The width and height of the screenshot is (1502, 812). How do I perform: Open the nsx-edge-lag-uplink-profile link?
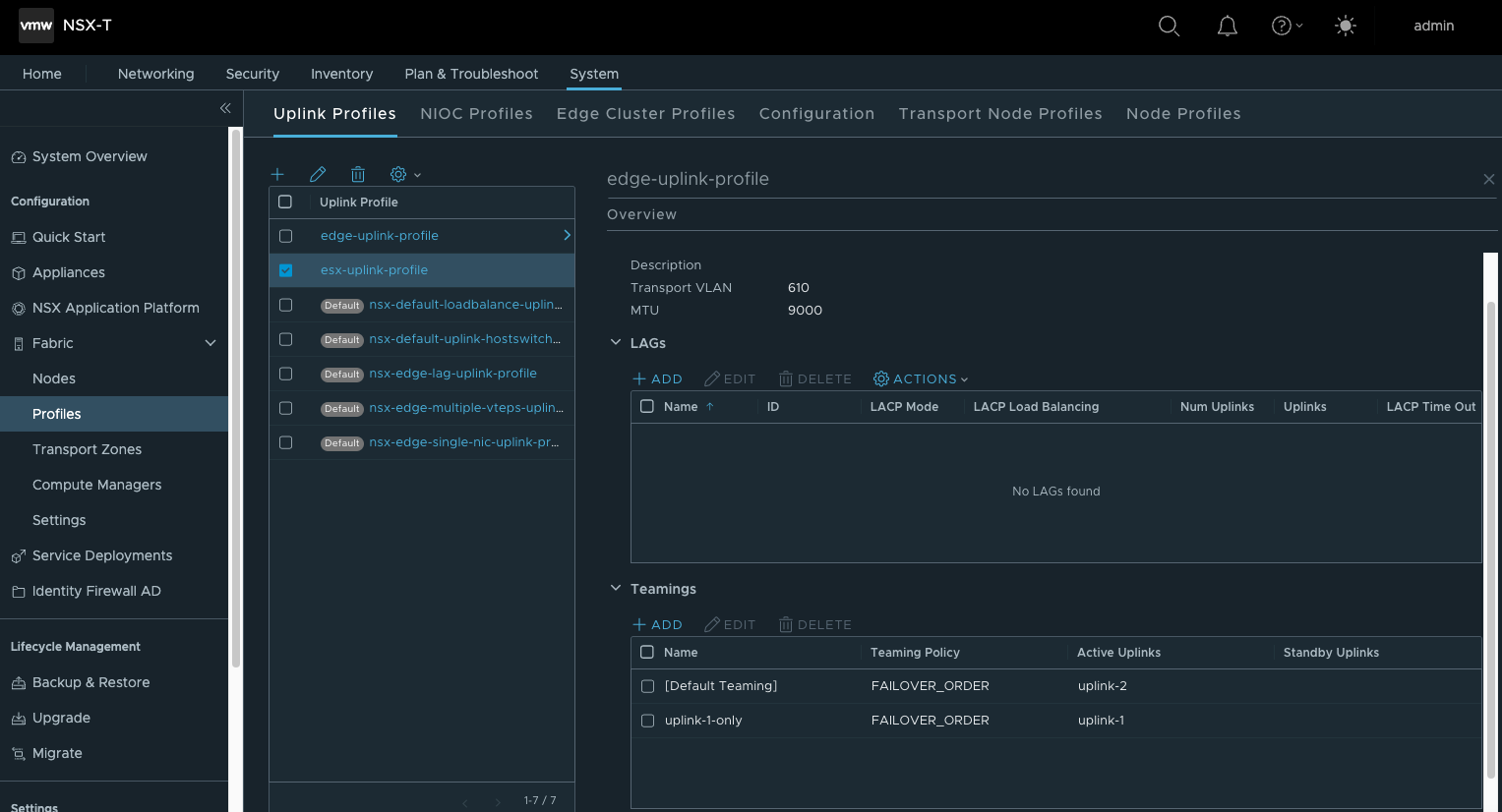pyautogui.click(x=452, y=374)
